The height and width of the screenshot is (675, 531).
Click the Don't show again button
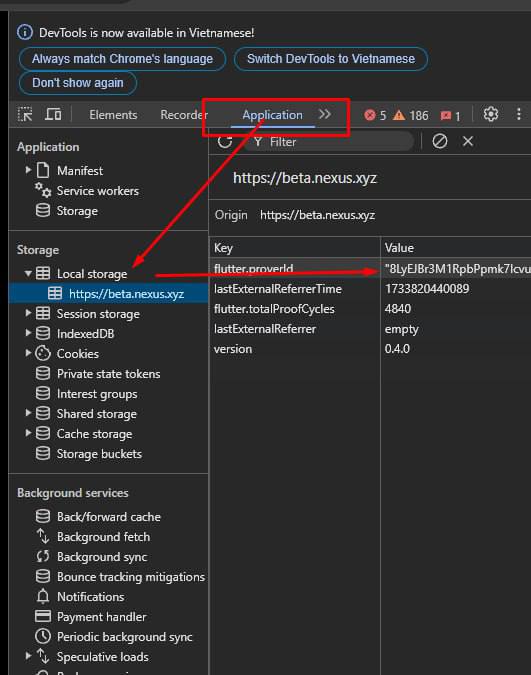coord(78,83)
